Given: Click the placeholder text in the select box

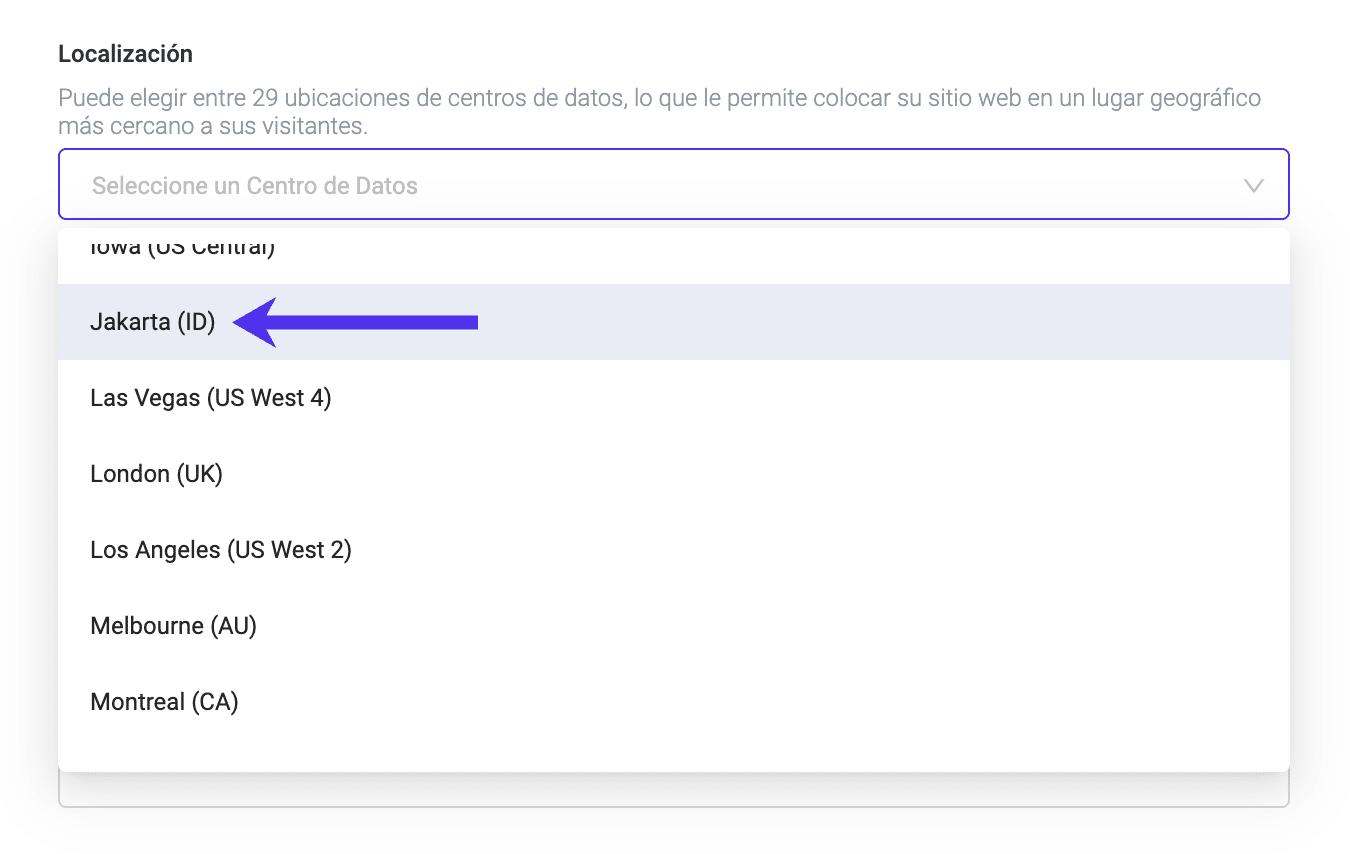Looking at the screenshot, I should click(x=255, y=186).
